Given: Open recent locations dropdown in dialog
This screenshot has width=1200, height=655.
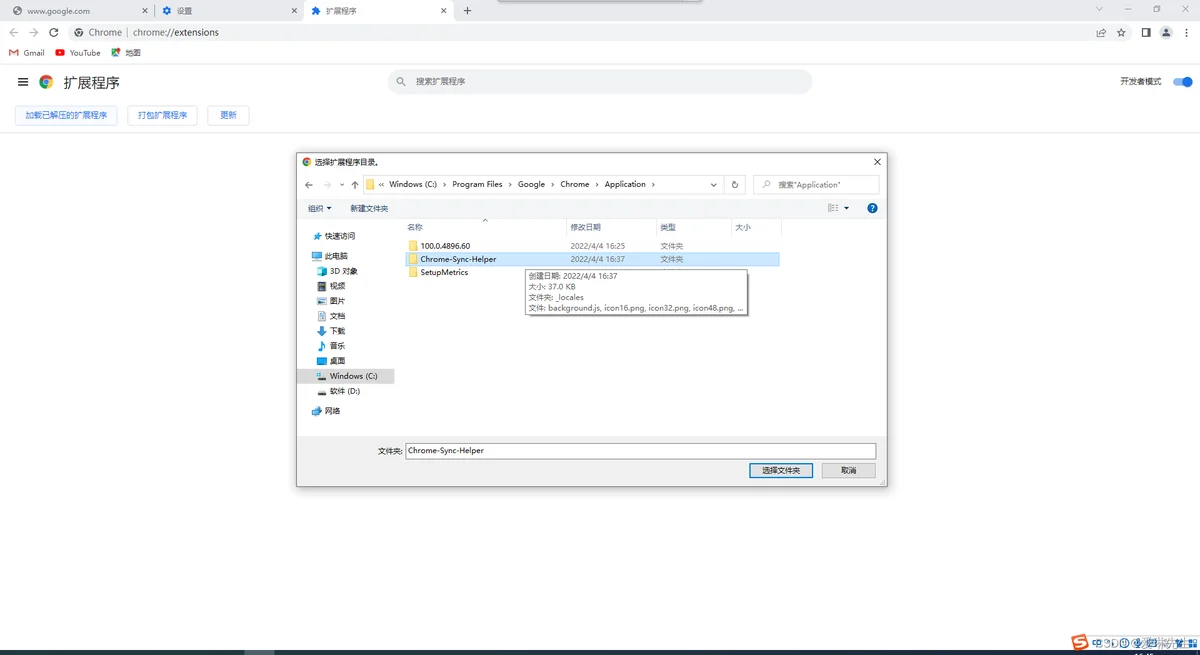Looking at the screenshot, I should [x=341, y=185].
